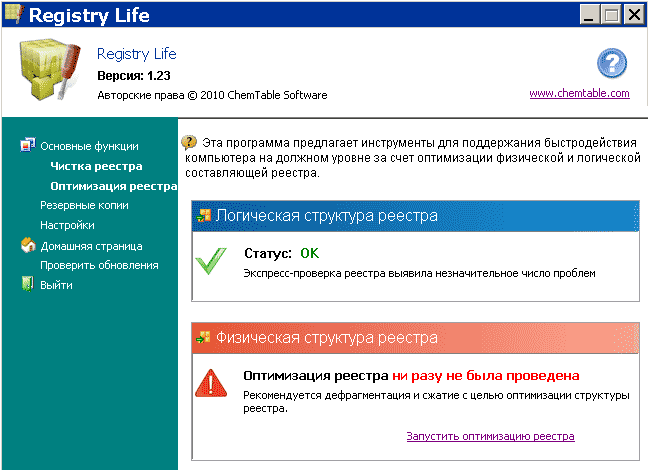Click the Эта программа предлагает description text
Screen dimensions: 648x470
(x=413, y=157)
